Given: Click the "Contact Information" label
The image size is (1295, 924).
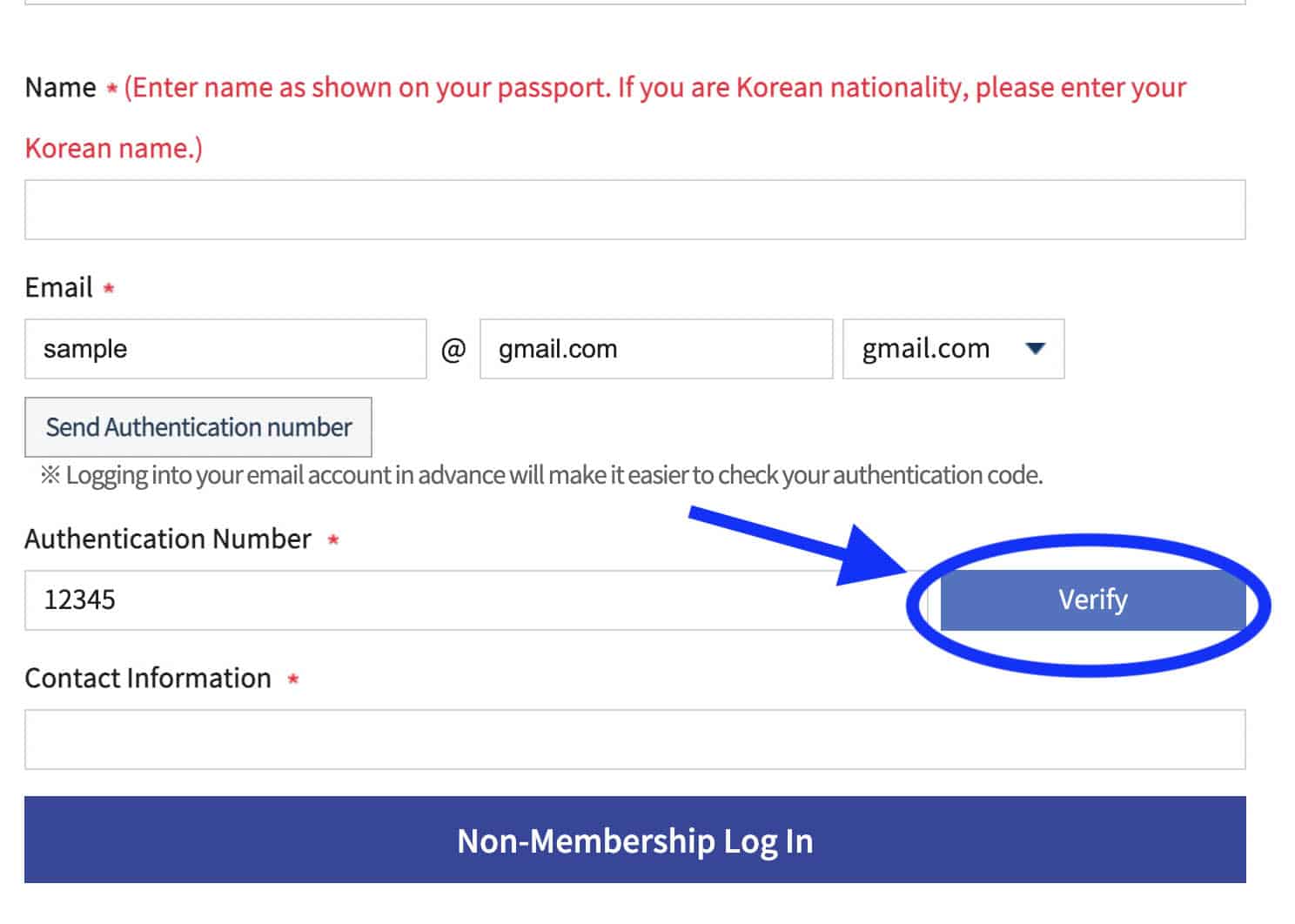Looking at the screenshot, I should [x=148, y=679].
